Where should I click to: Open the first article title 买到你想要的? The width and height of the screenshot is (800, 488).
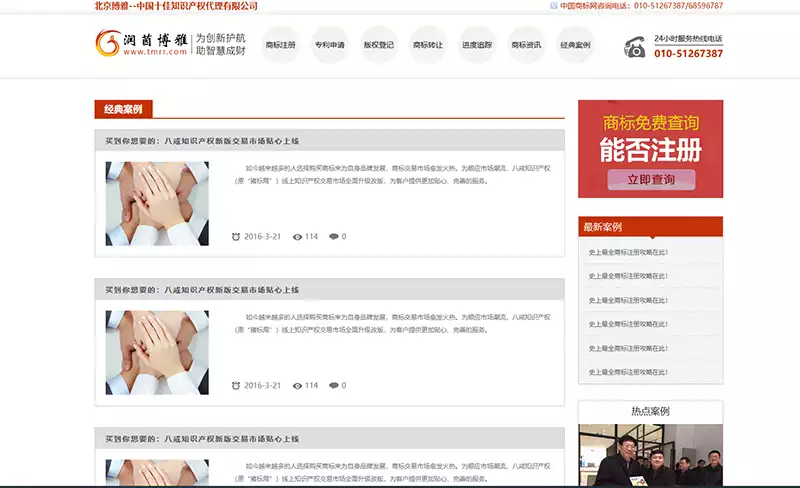(x=202, y=141)
